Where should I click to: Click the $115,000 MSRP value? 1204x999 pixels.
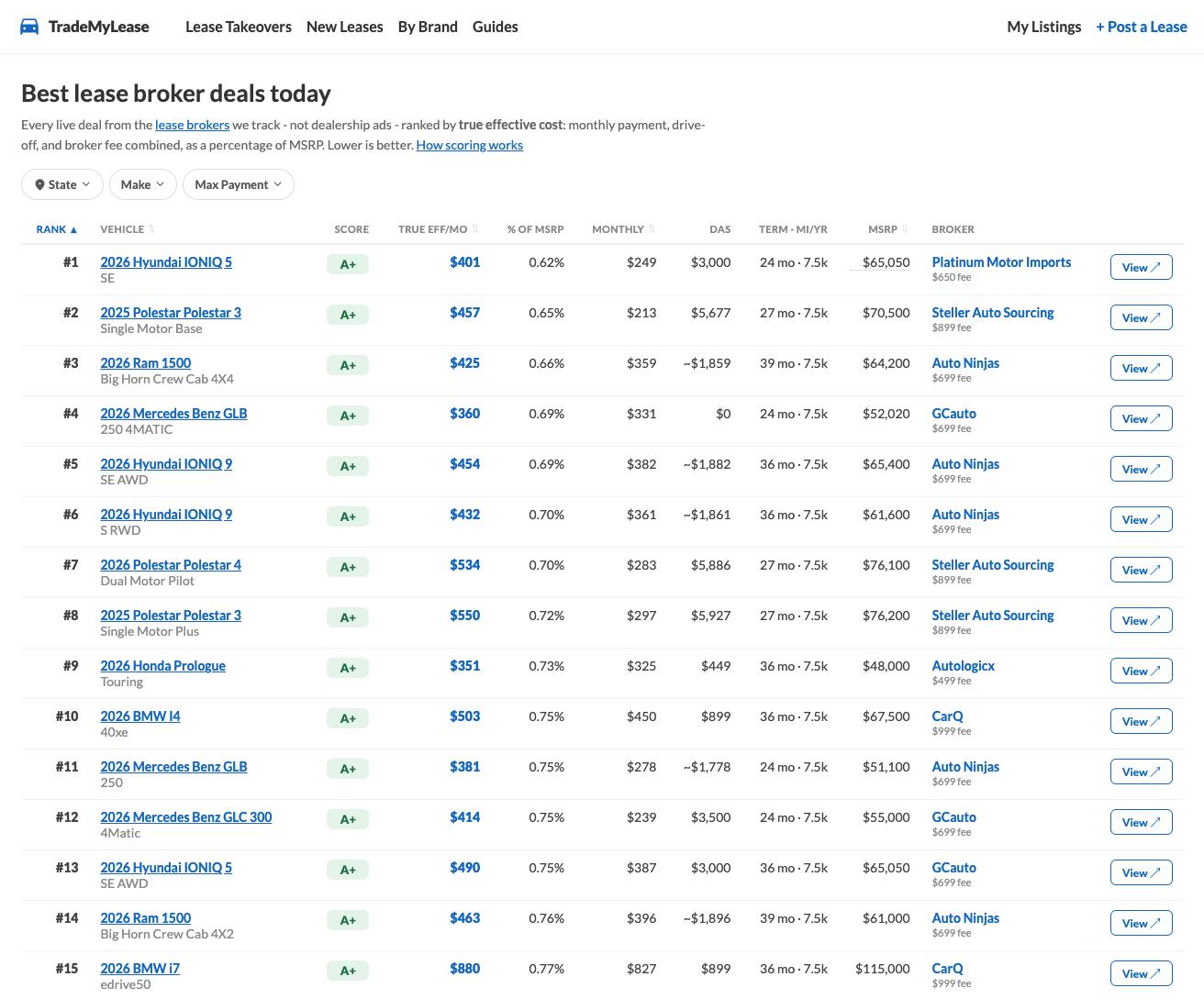click(883, 969)
